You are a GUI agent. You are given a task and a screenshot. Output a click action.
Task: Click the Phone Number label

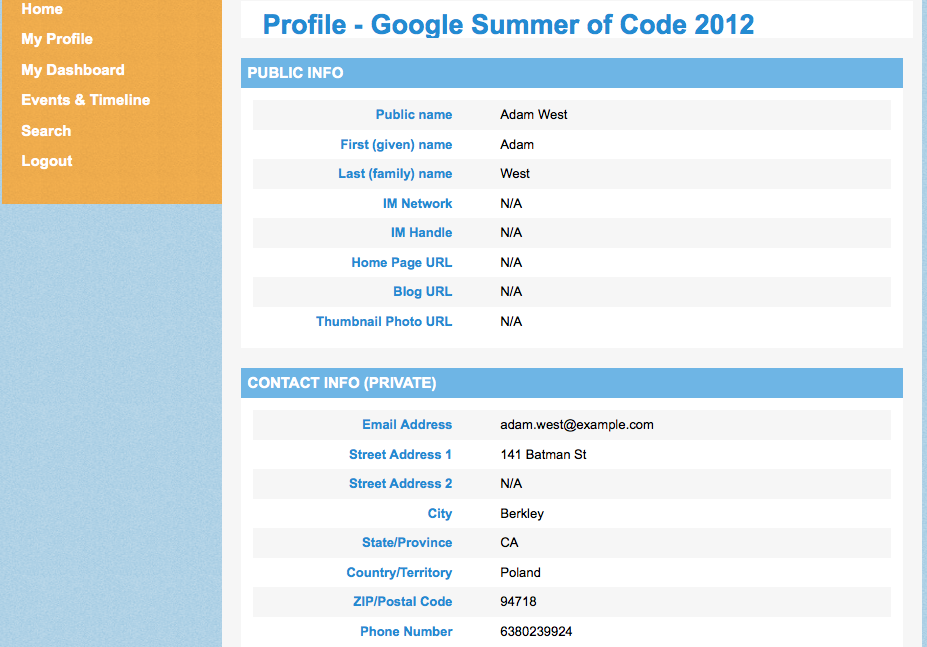click(406, 632)
